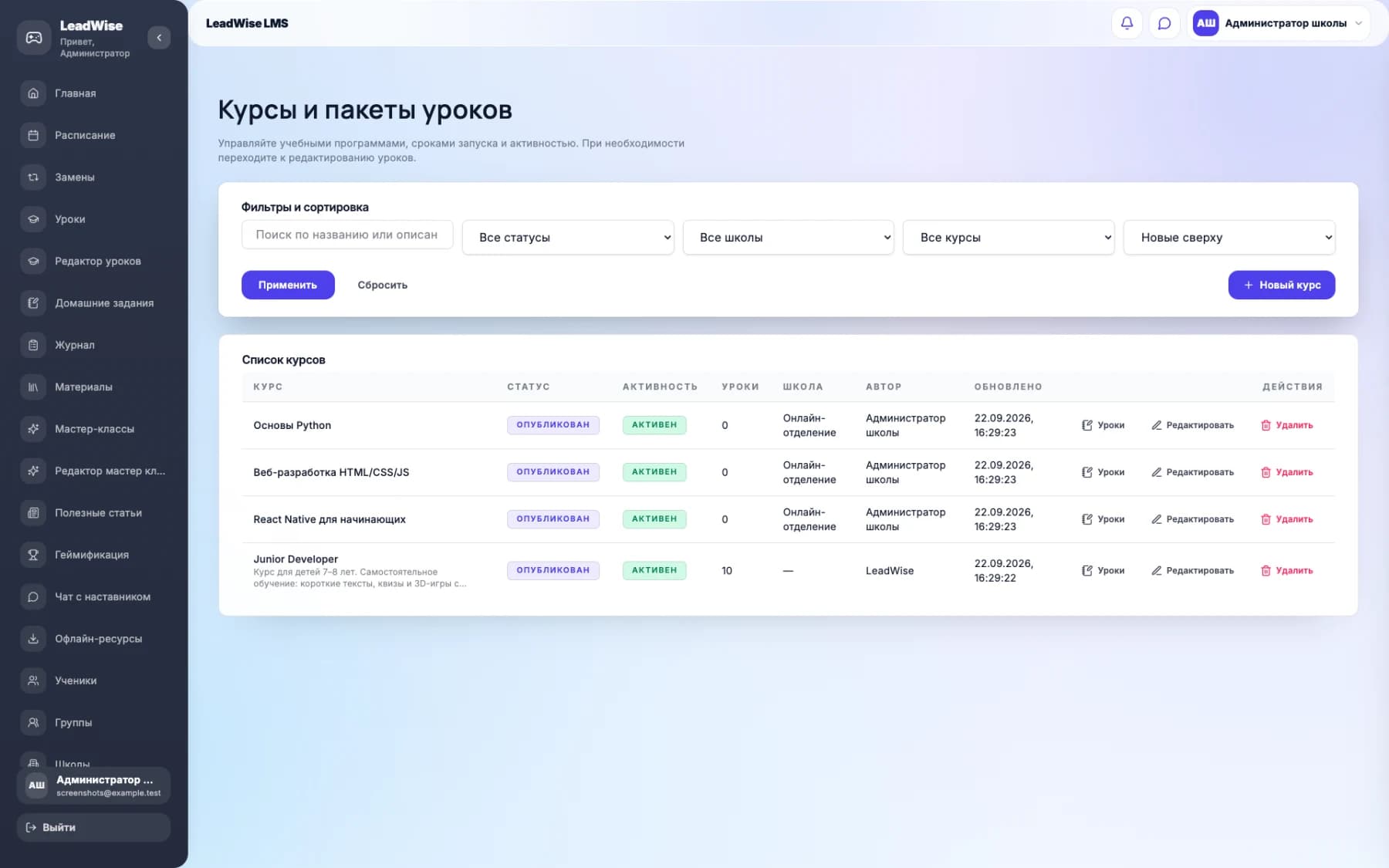Click the Ученики users icon
Screen dimensions: 1389x868
click(33, 681)
